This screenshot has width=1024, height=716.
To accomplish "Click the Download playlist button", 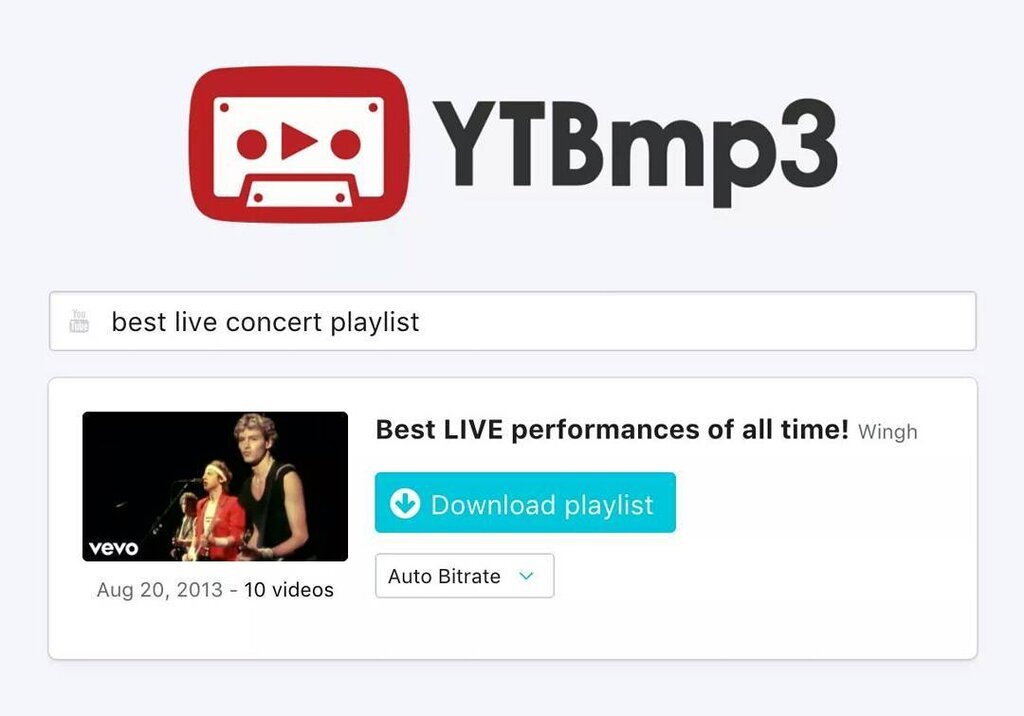I will (x=525, y=502).
